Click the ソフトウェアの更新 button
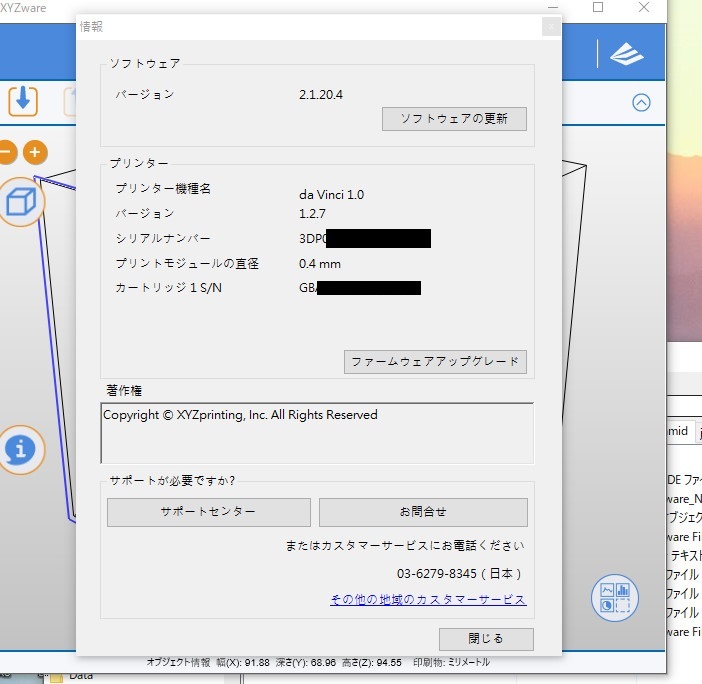 point(454,119)
